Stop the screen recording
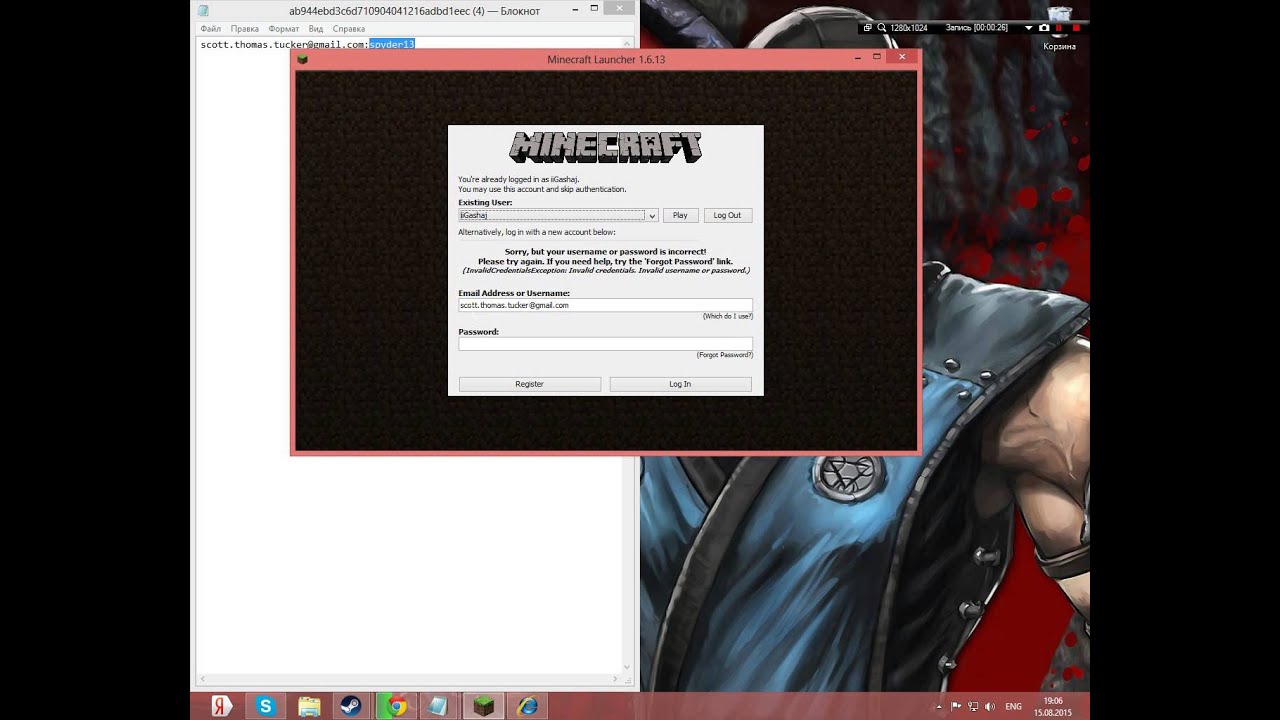Viewport: 1280px width, 720px height. tap(1075, 28)
